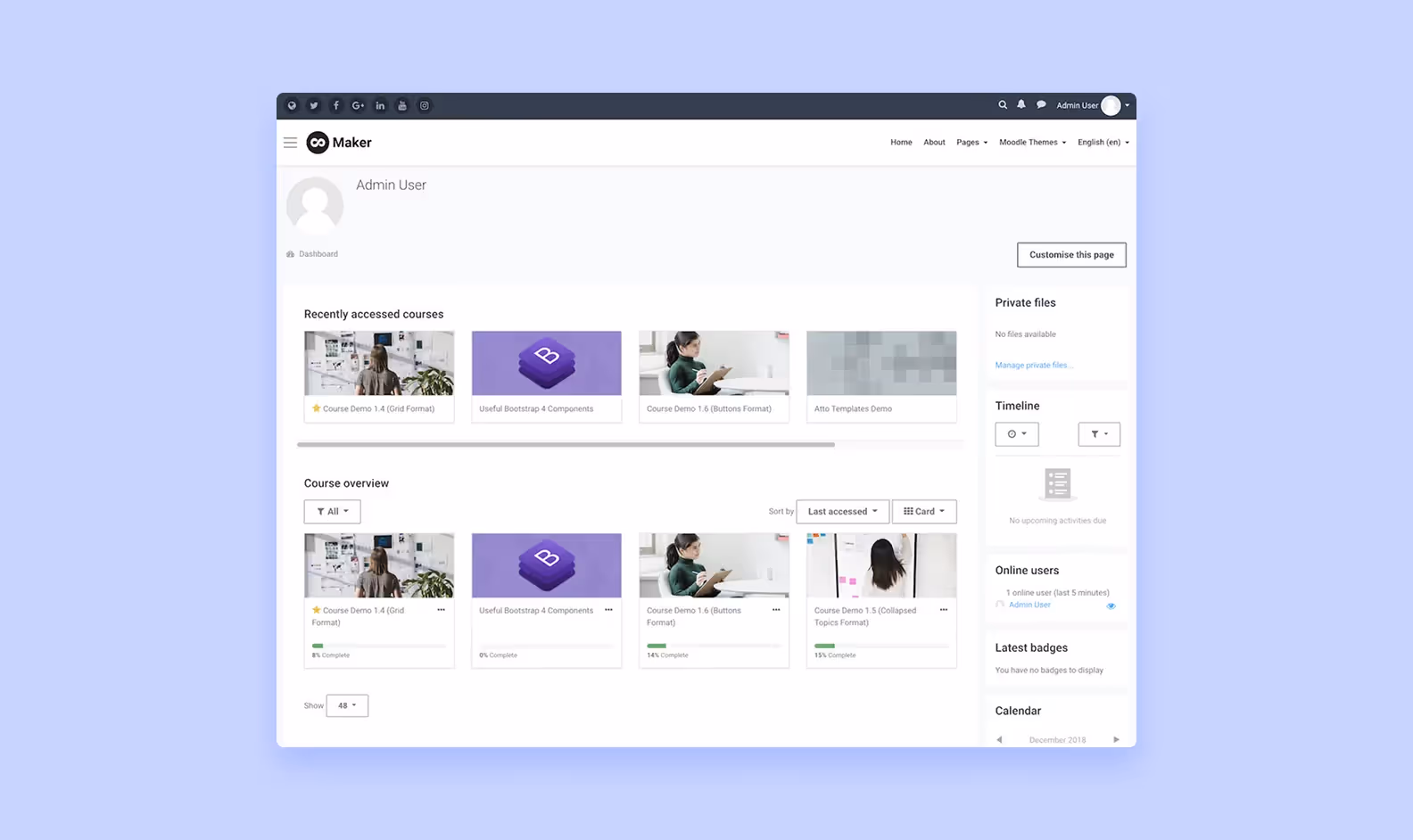Open Course Demo 1.5 thumbnail in Course overview
This screenshot has height=840, width=1413.
click(x=881, y=565)
